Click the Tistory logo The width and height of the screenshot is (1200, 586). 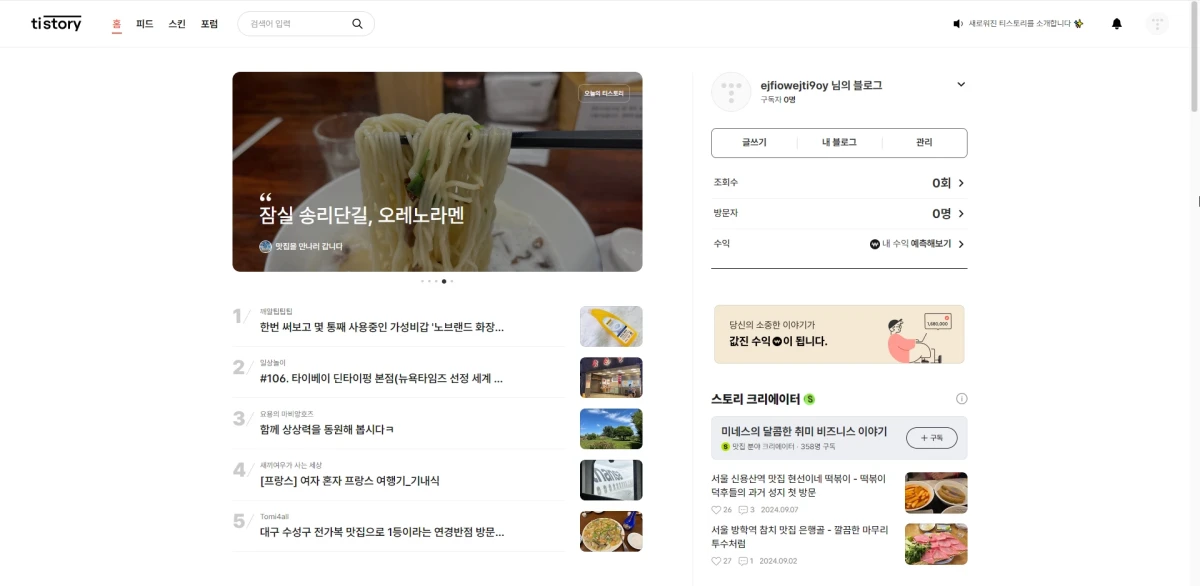(x=55, y=23)
